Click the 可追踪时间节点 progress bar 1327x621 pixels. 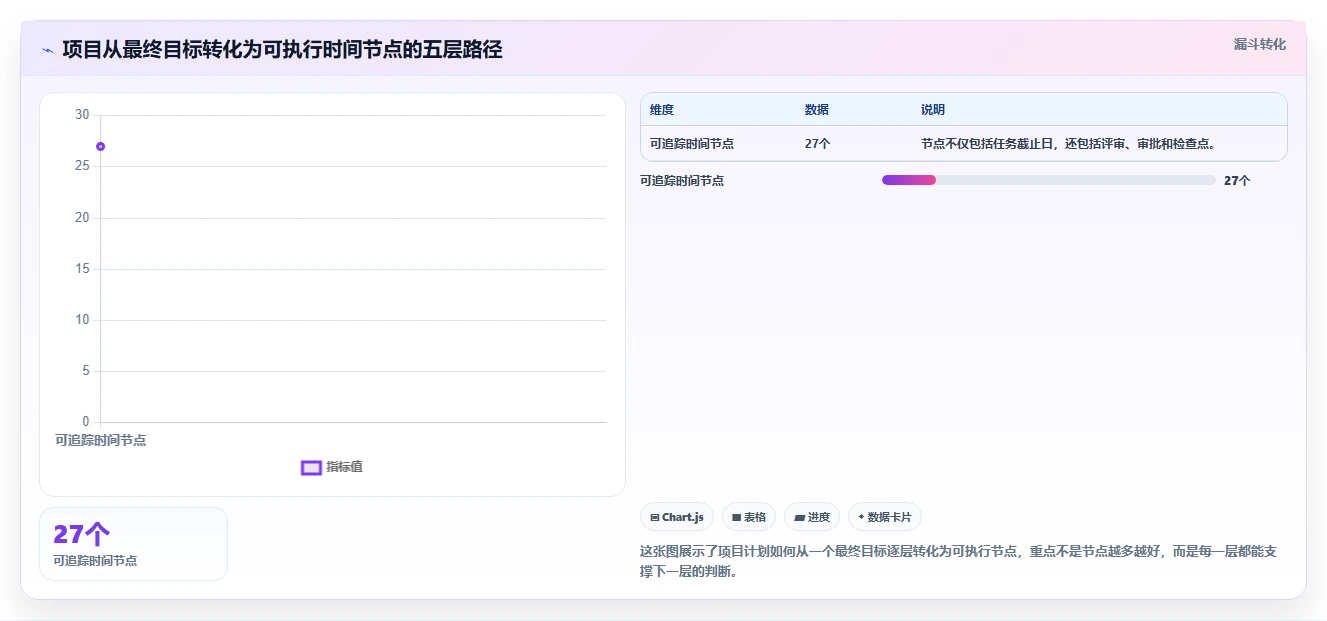point(1048,180)
